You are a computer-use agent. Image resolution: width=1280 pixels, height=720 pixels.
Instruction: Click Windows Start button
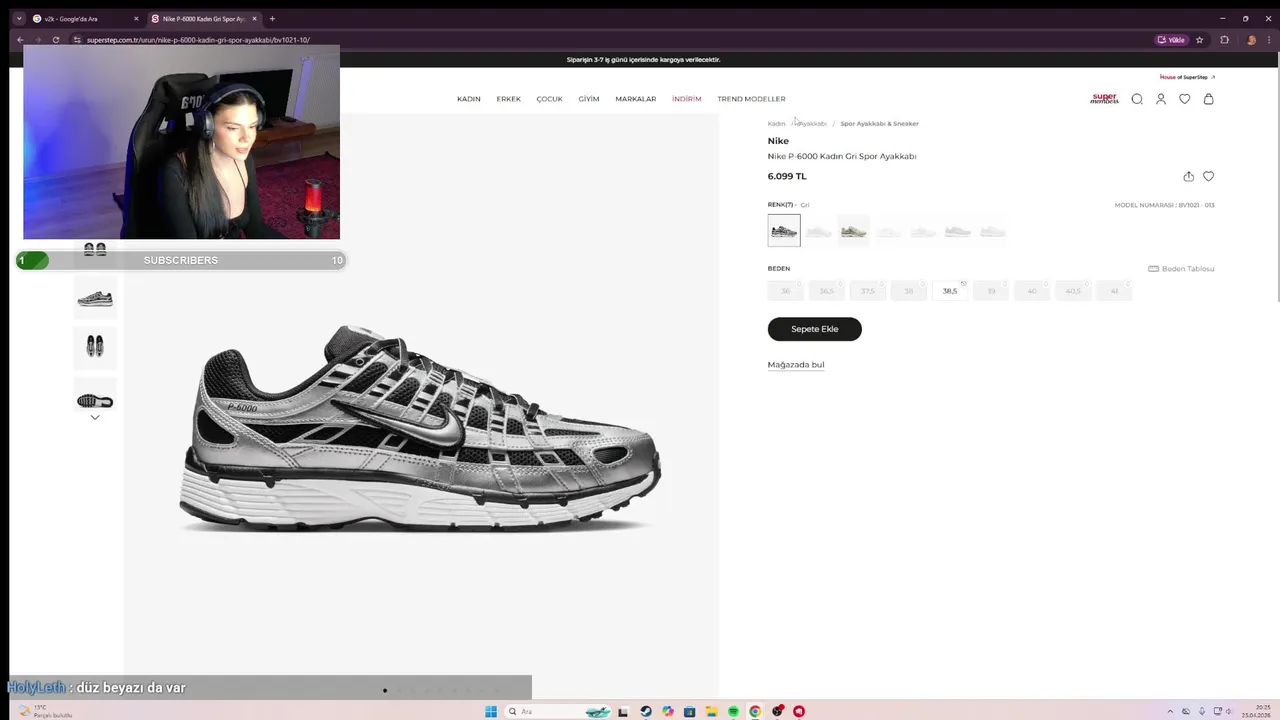[491, 712]
